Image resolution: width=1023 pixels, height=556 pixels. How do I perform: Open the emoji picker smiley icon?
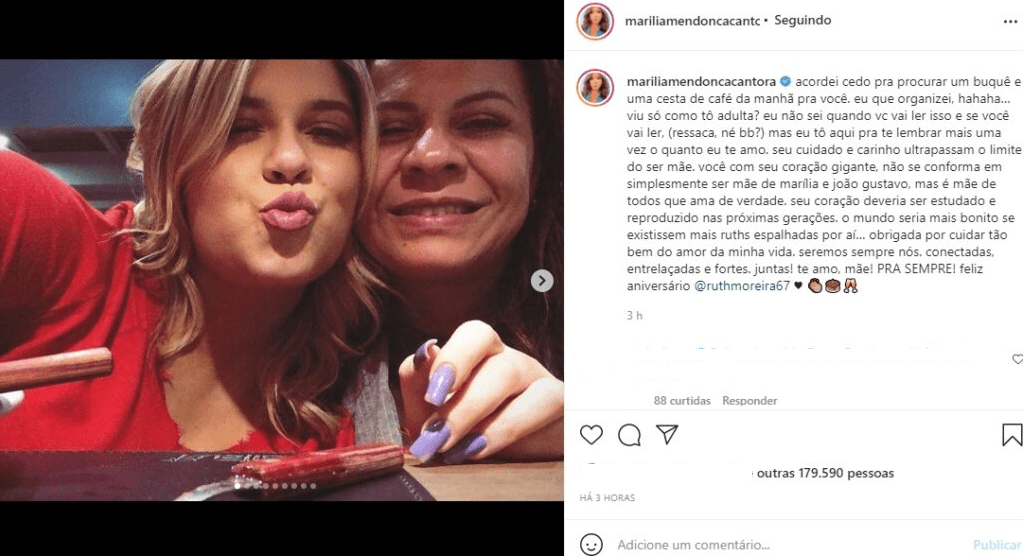(x=591, y=544)
